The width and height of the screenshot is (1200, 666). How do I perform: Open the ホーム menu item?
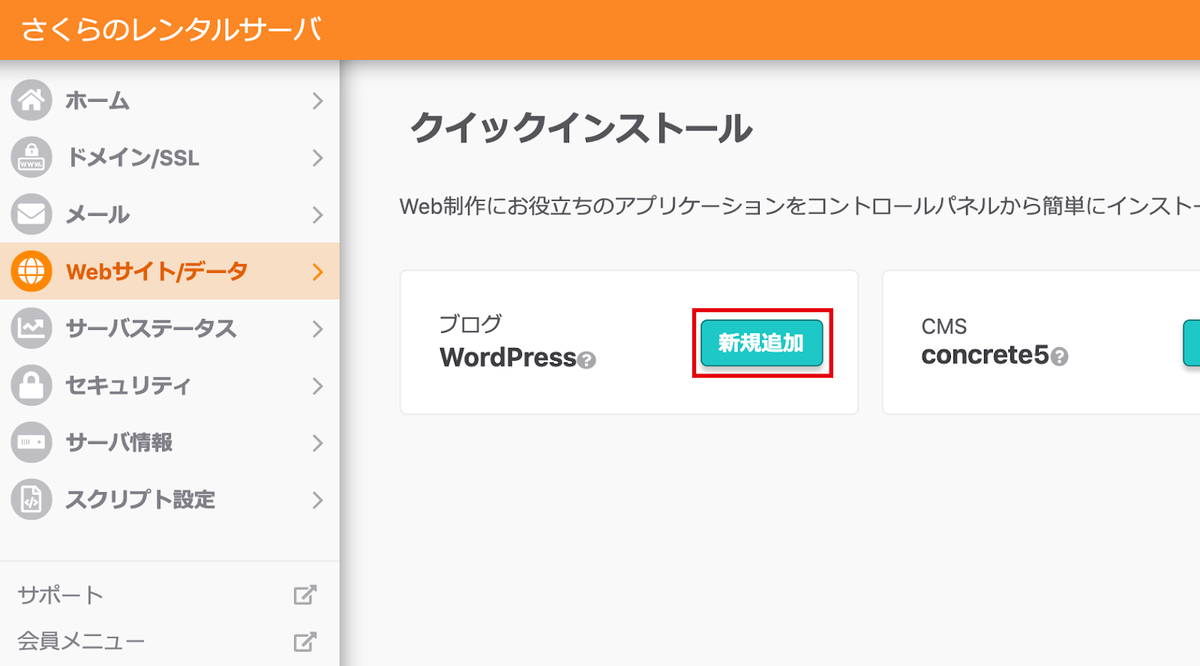[170, 100]
